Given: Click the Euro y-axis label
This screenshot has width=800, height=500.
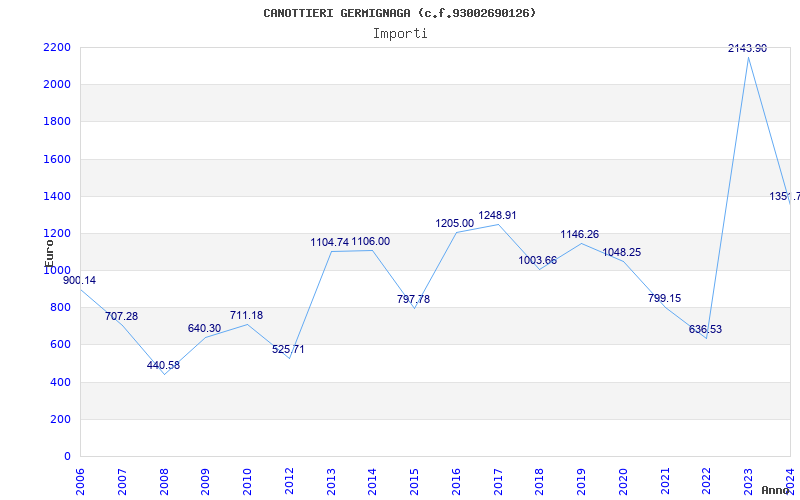Looking at the screenshot, I should tap(49, 254).
